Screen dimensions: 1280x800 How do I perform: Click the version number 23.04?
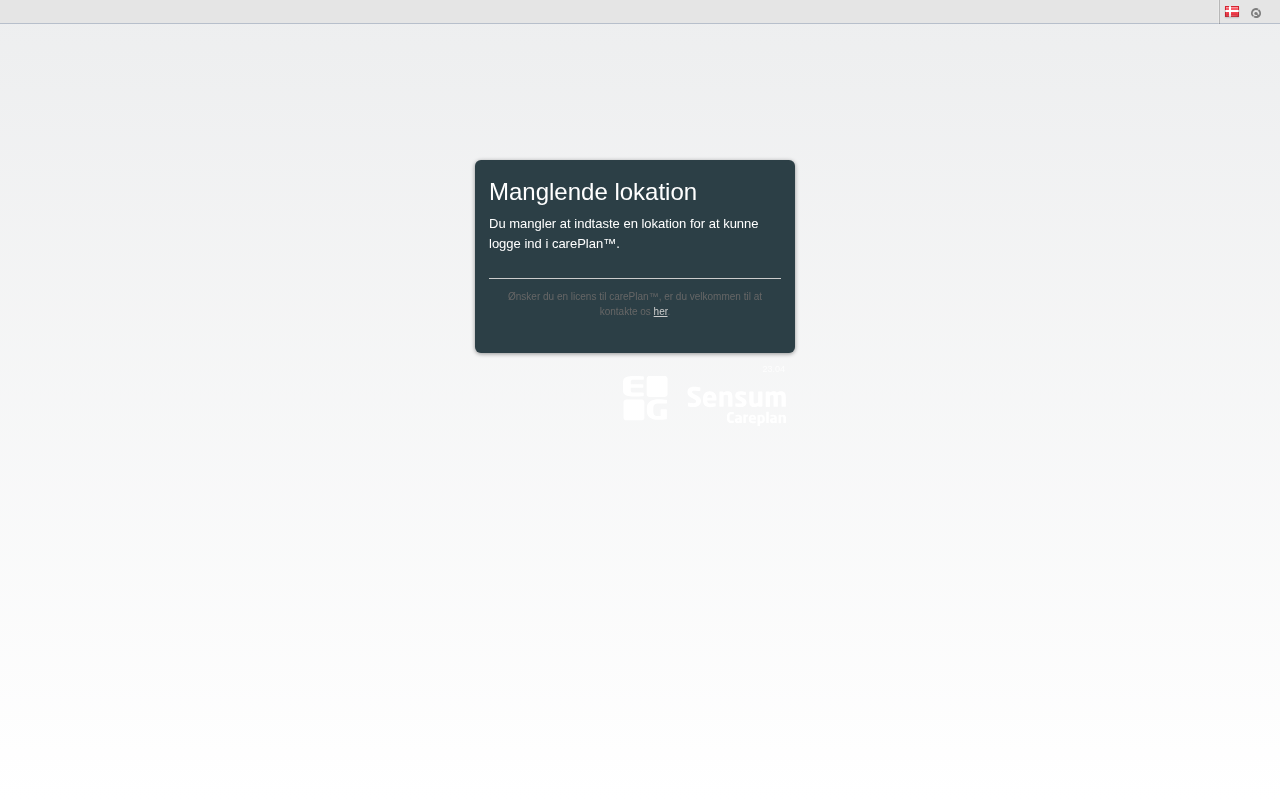[x=774, y=369]
